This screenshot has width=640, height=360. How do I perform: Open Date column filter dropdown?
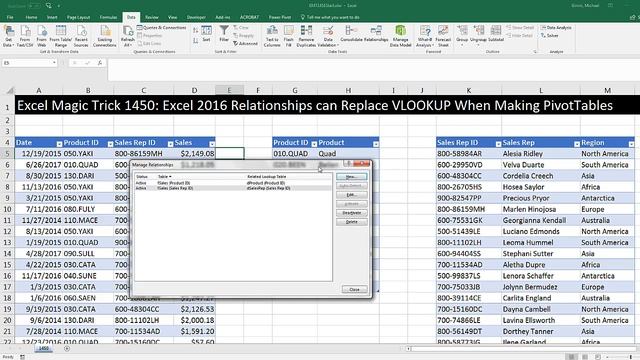tap(59, 144)
